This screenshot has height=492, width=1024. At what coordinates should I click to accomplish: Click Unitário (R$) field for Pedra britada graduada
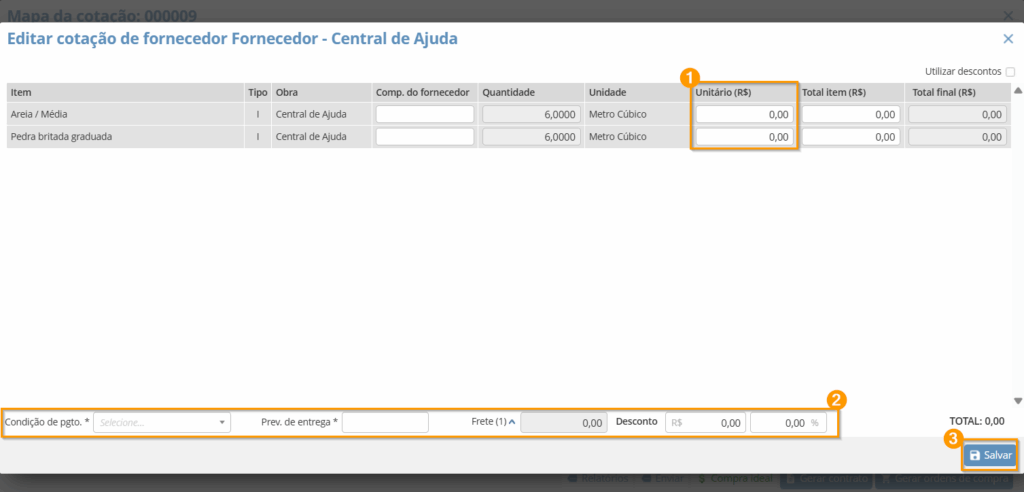point(745,137)
